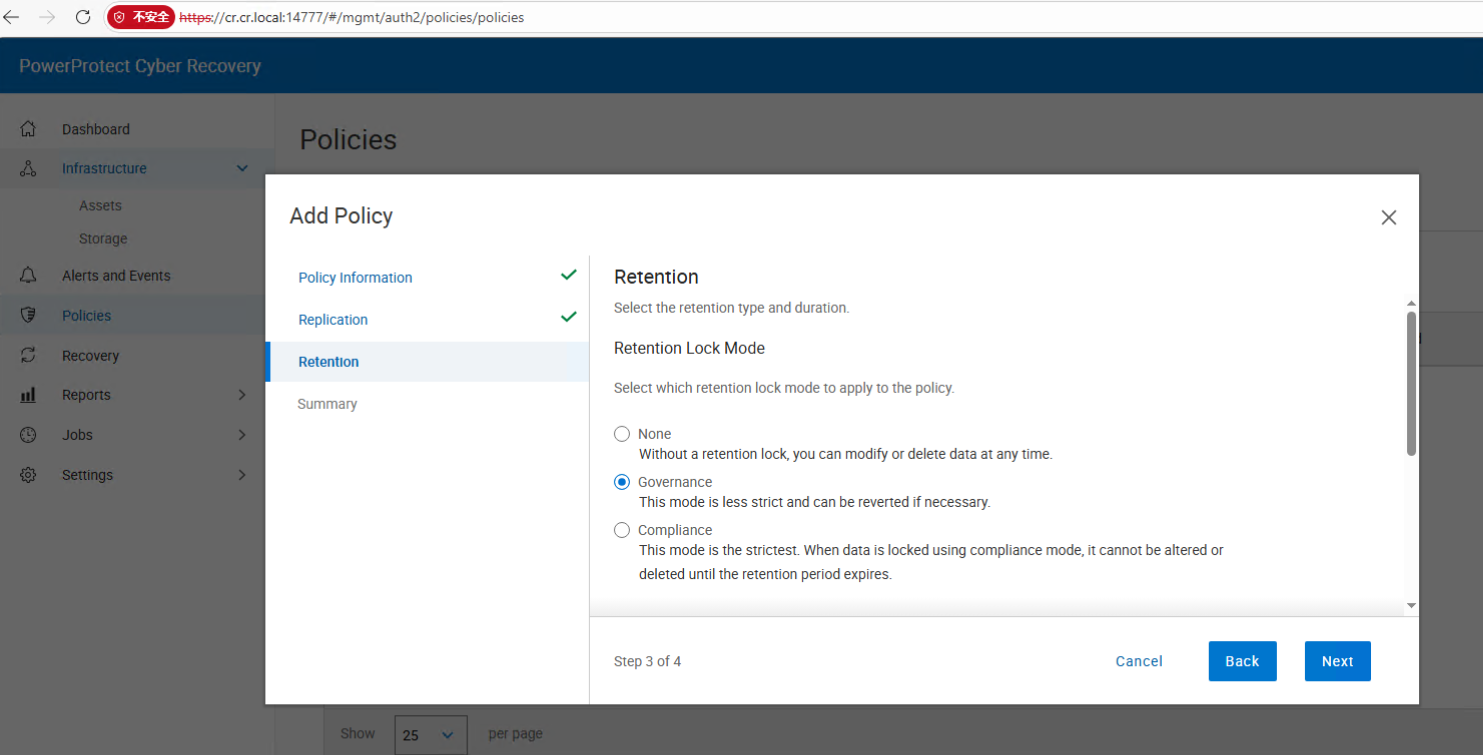Click the Infrastructure network icon
Screen dimensions: 1483x755
tap(28, 168)
